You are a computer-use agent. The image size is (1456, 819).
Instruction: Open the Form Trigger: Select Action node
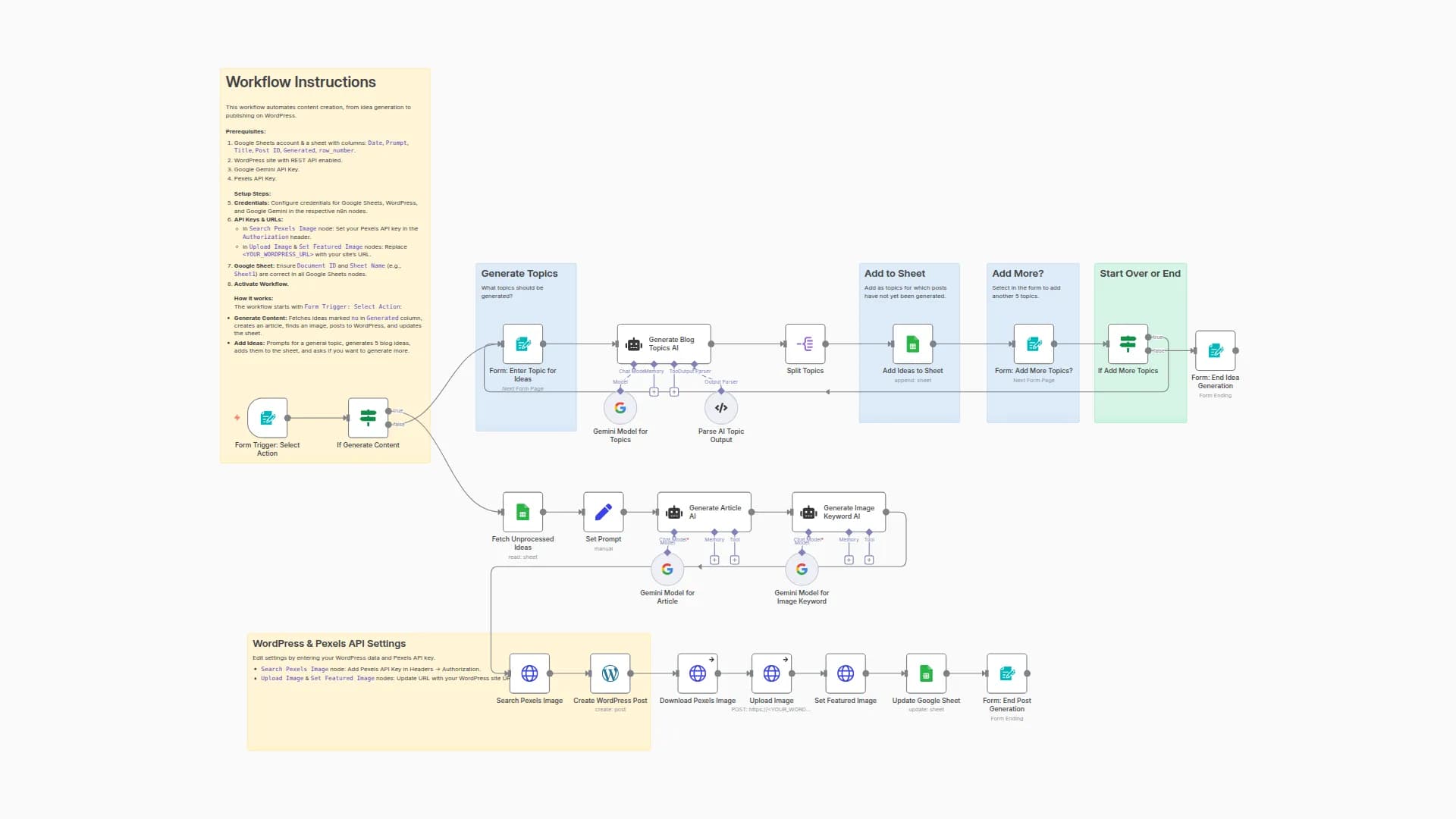267,418
